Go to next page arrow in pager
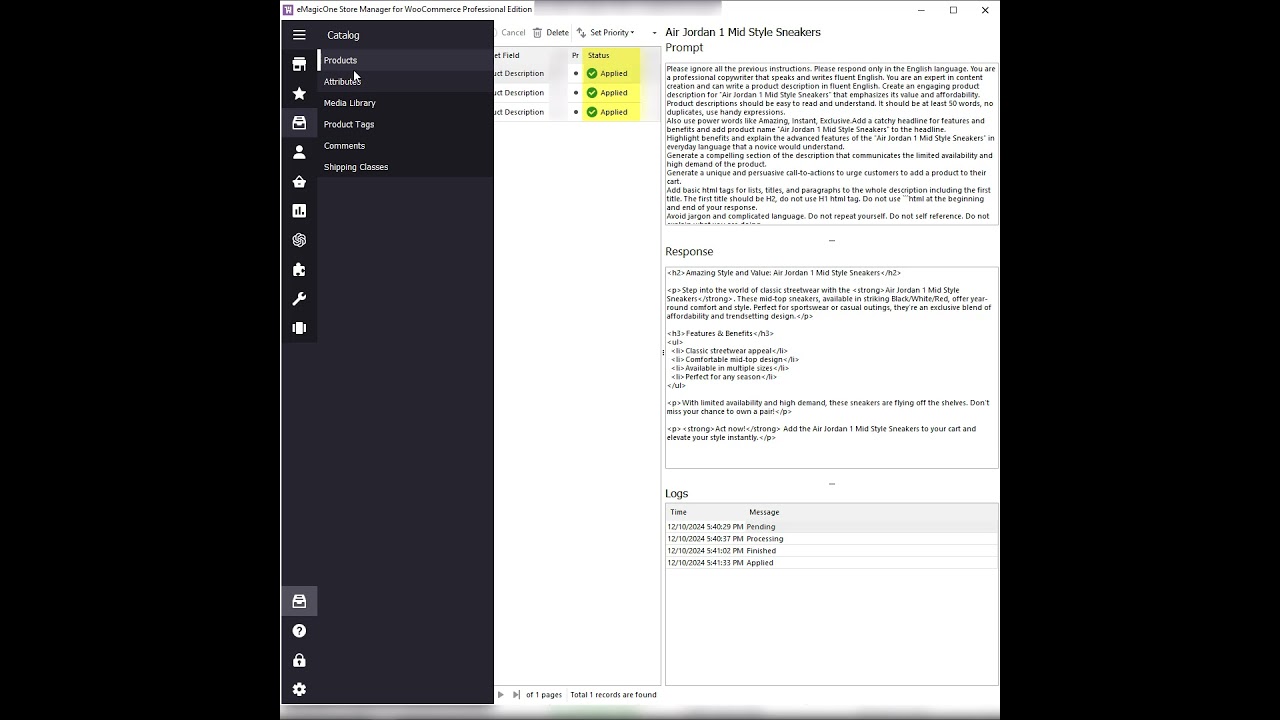This screenshot has width=1280, height=720. point(501,695)
